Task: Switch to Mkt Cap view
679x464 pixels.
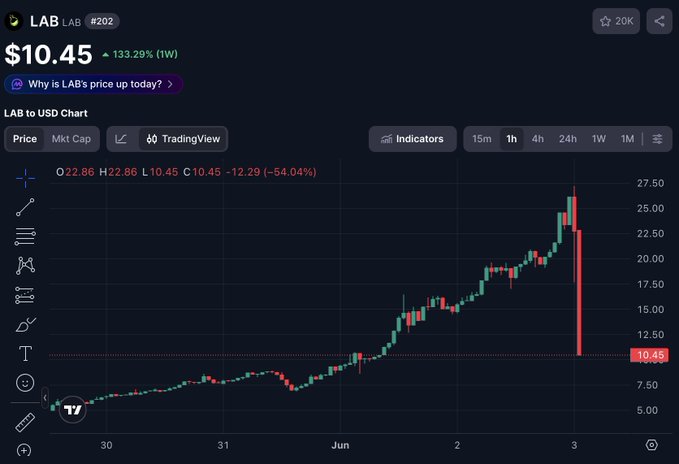Action: coord(71,139)
